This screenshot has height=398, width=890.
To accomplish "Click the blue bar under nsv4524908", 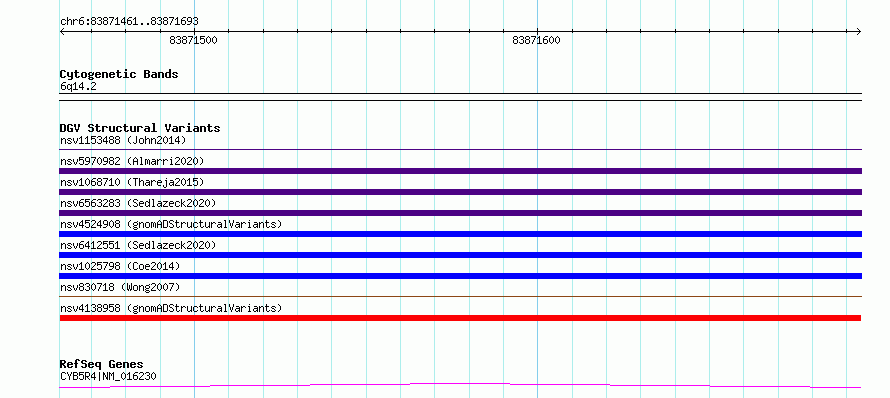I will pos(460,234).
